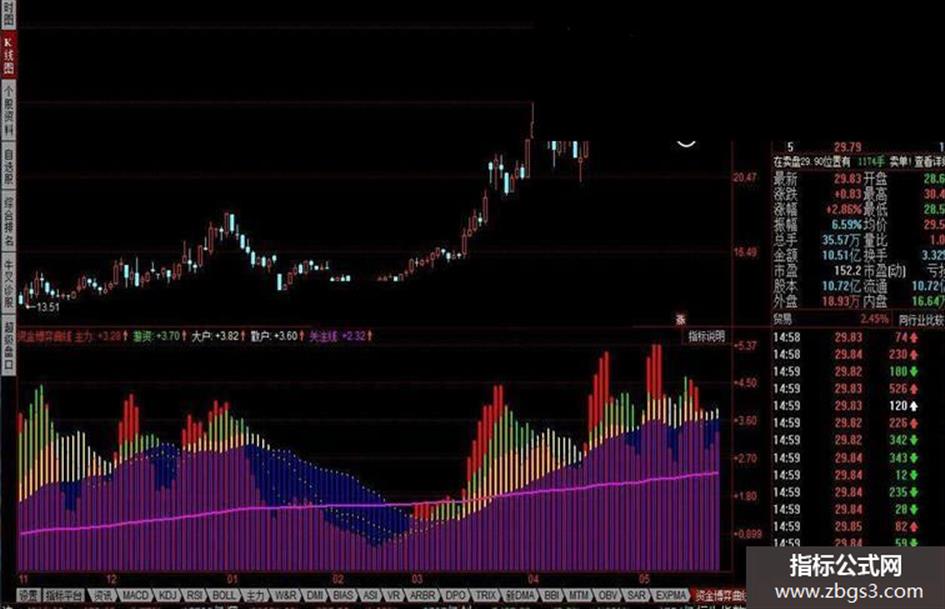Screen dimensions: 945x609
Task: Switch to the DPO indicator tab
Action: pos(455,596)
